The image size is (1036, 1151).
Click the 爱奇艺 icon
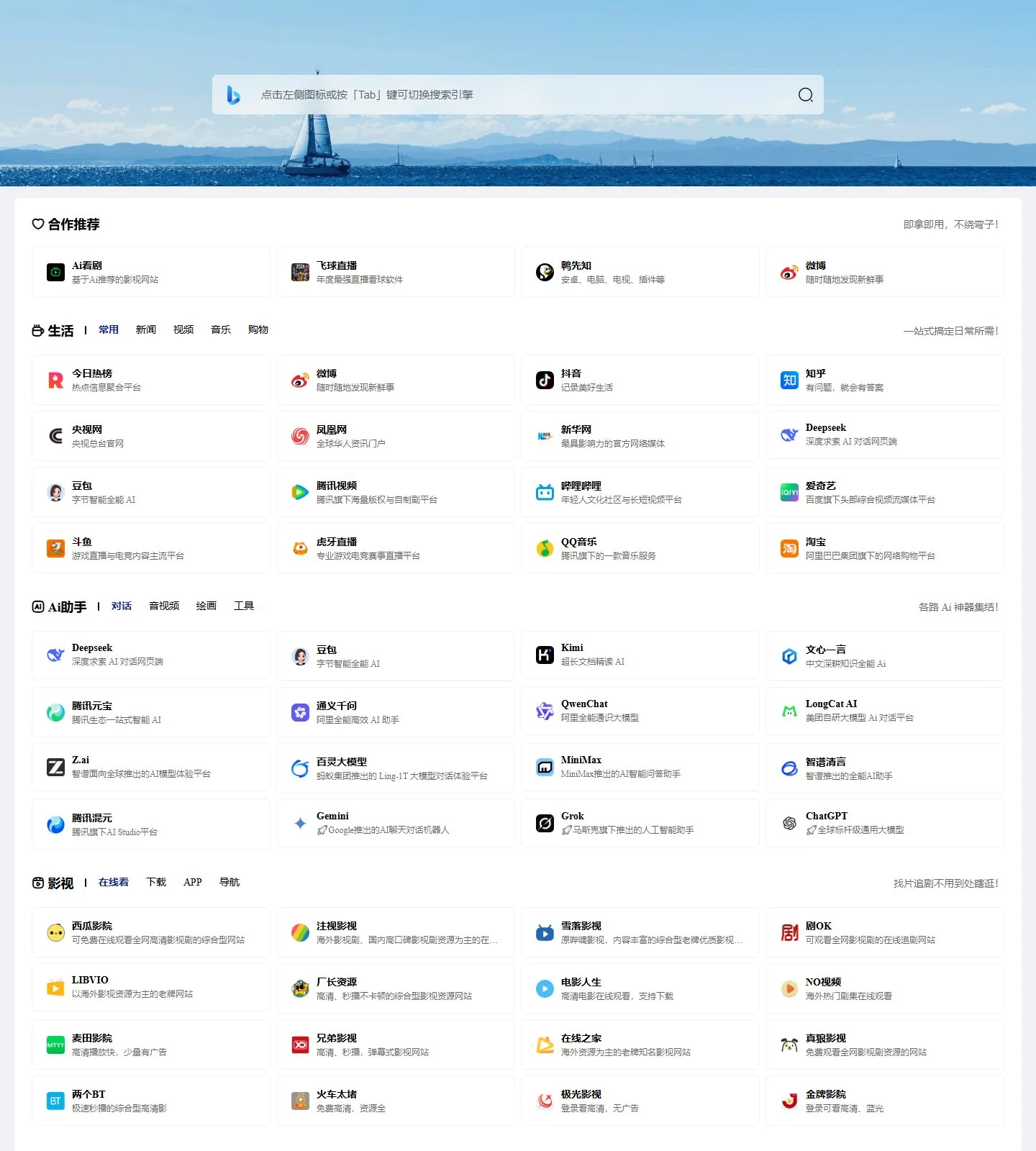coord(789,492)
